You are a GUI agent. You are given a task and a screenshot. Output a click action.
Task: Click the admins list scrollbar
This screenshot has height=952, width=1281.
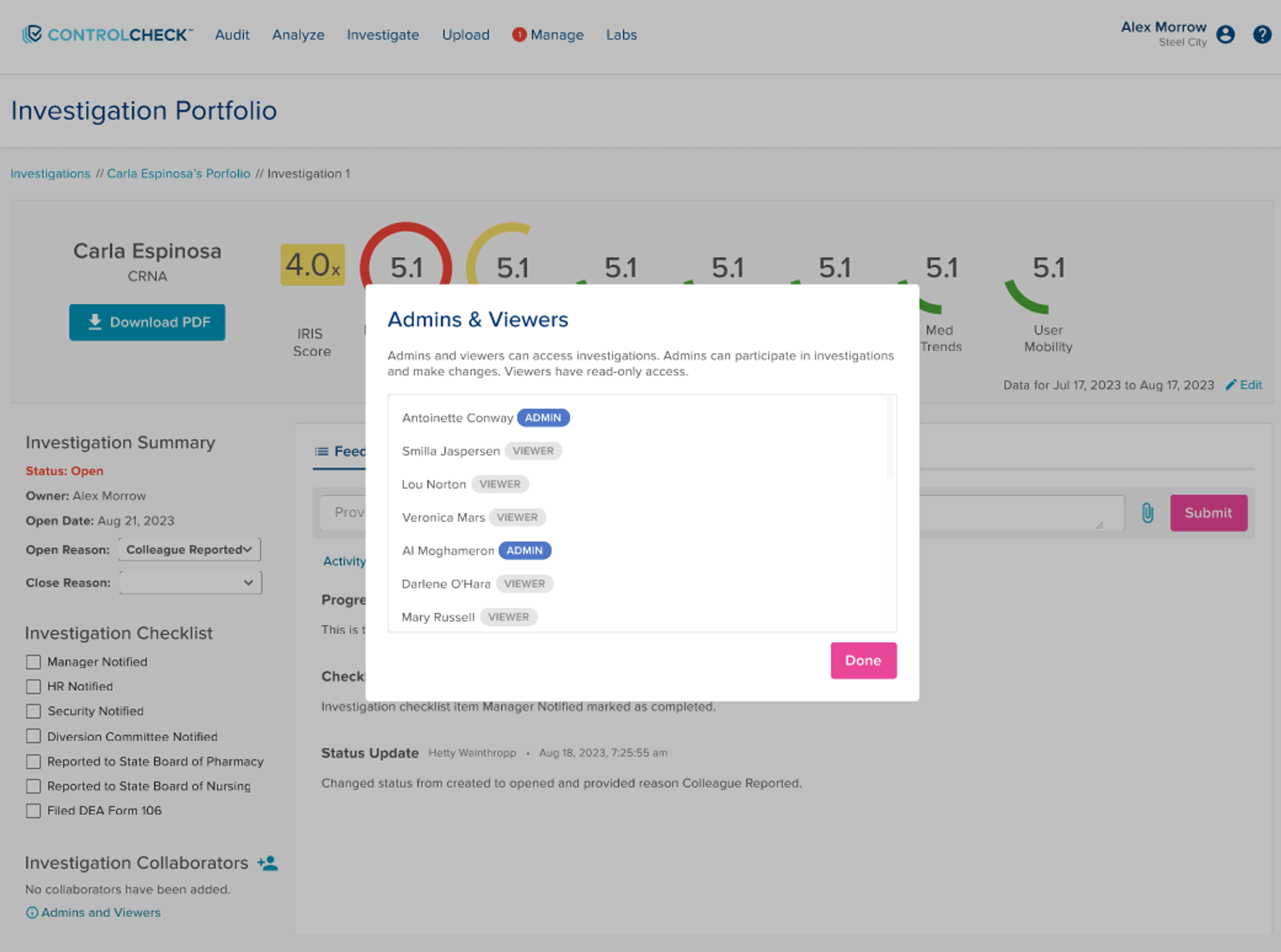pyautogui.click(x=889, y=438)
